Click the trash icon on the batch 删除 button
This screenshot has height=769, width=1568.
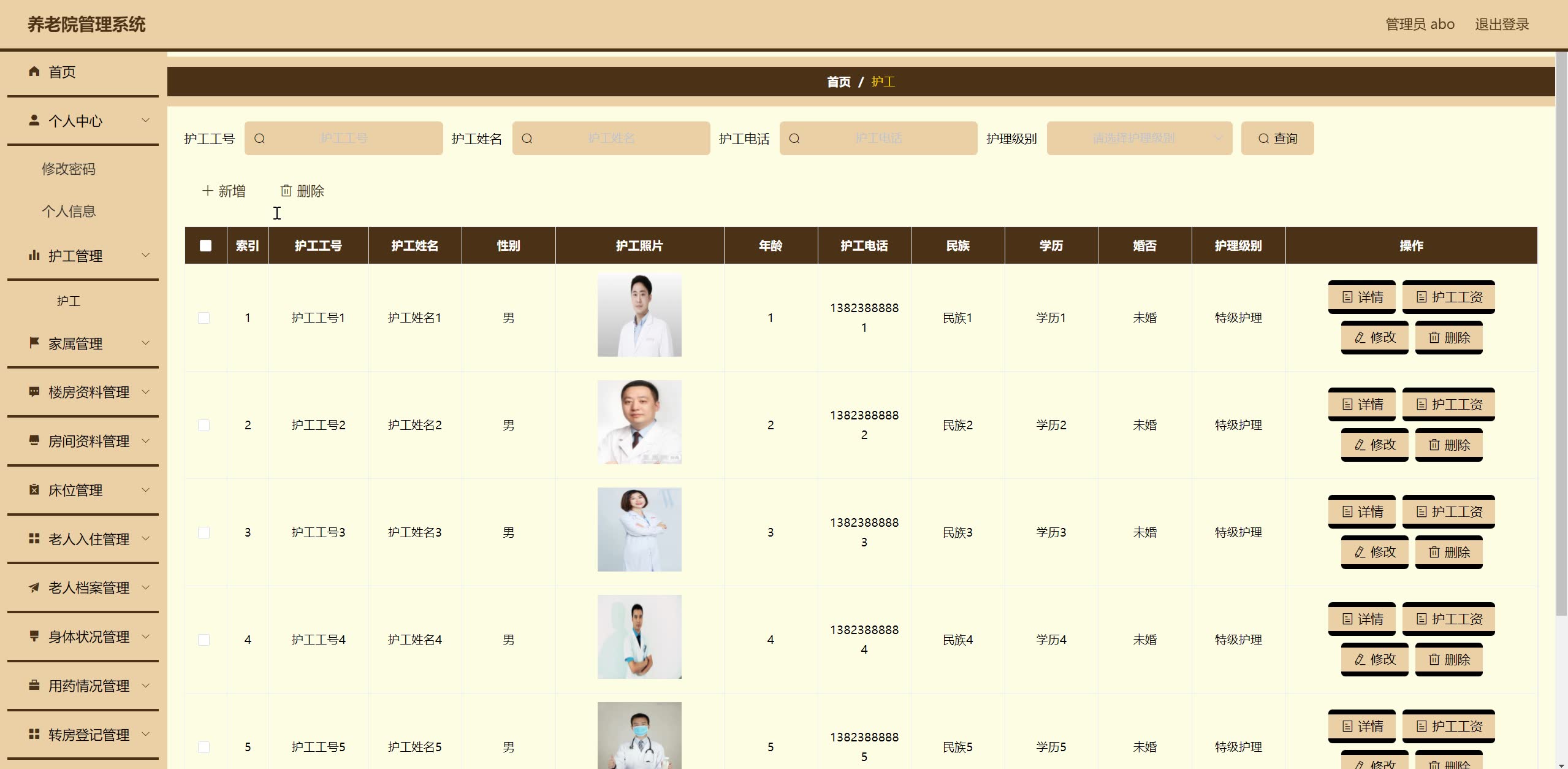(x=286, y=191)
